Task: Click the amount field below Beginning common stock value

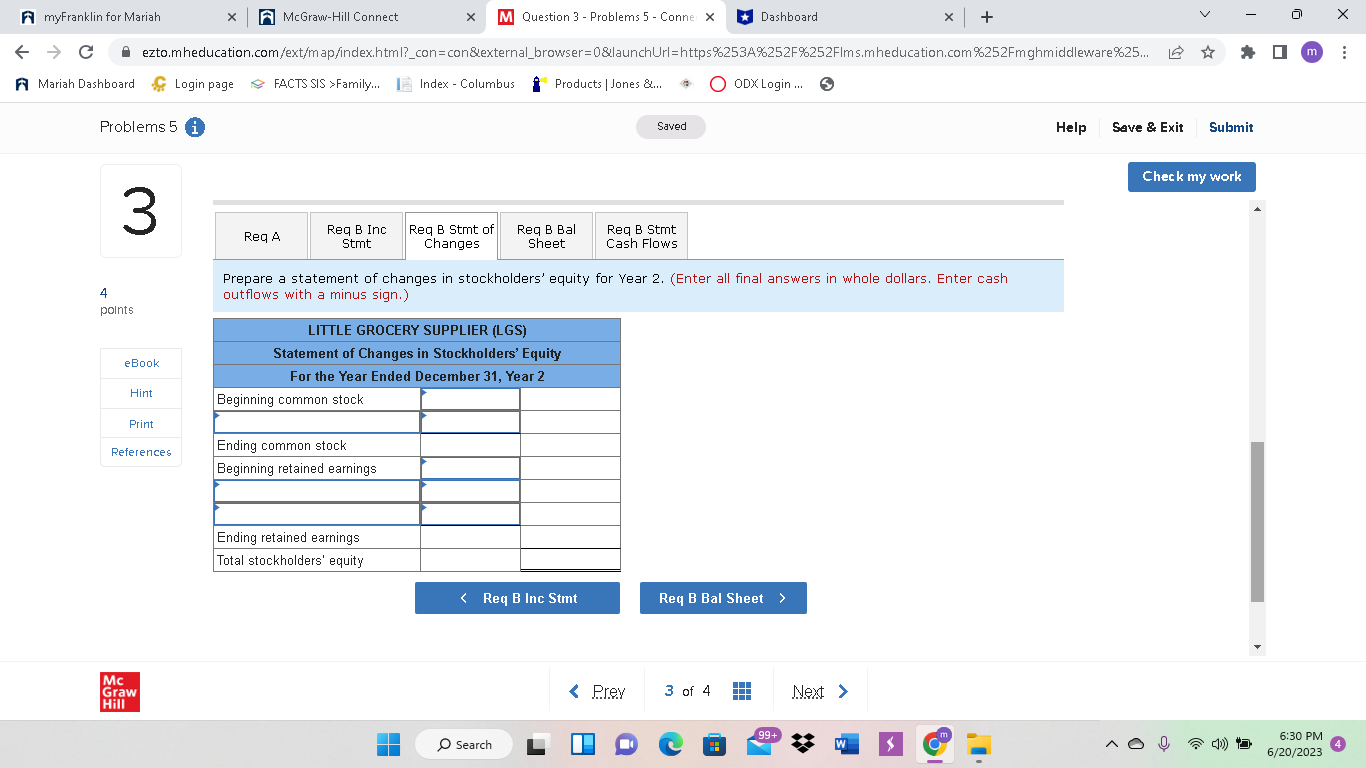Action: pos(470,422)
